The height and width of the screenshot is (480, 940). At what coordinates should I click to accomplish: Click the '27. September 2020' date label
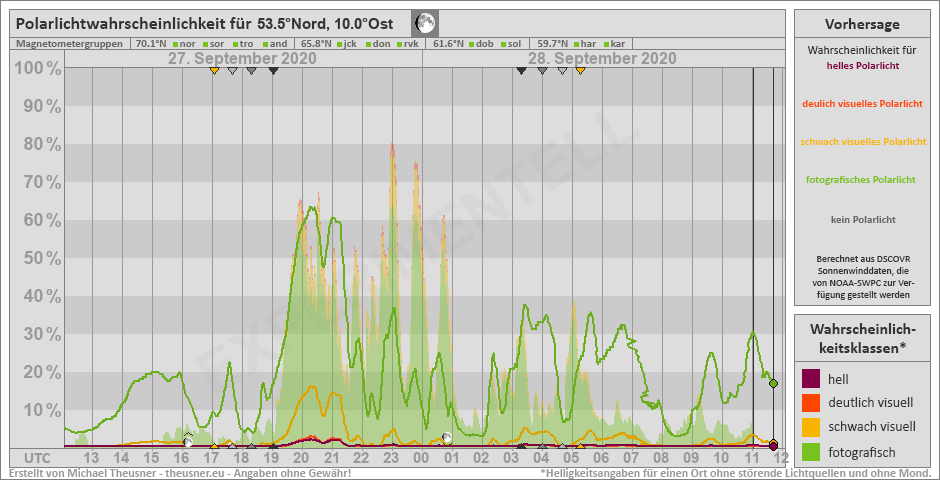[242, 59]
